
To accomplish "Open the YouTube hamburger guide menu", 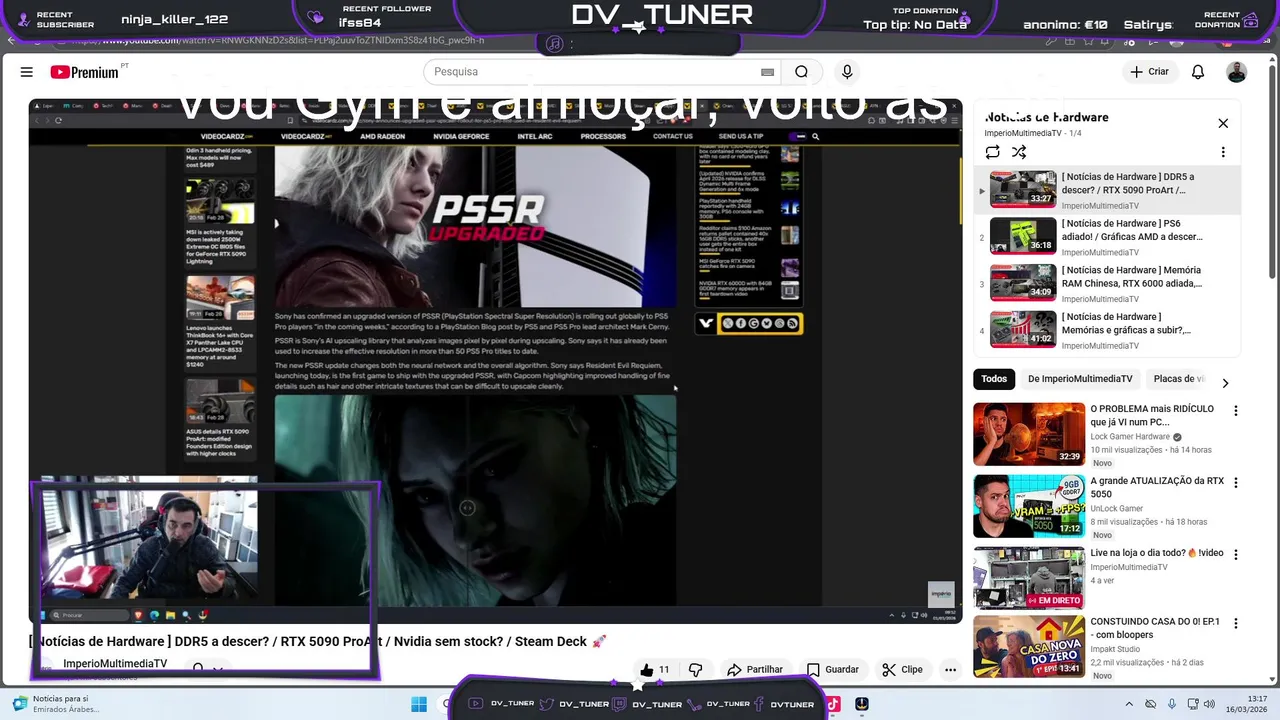I will (x=27, y=72).
